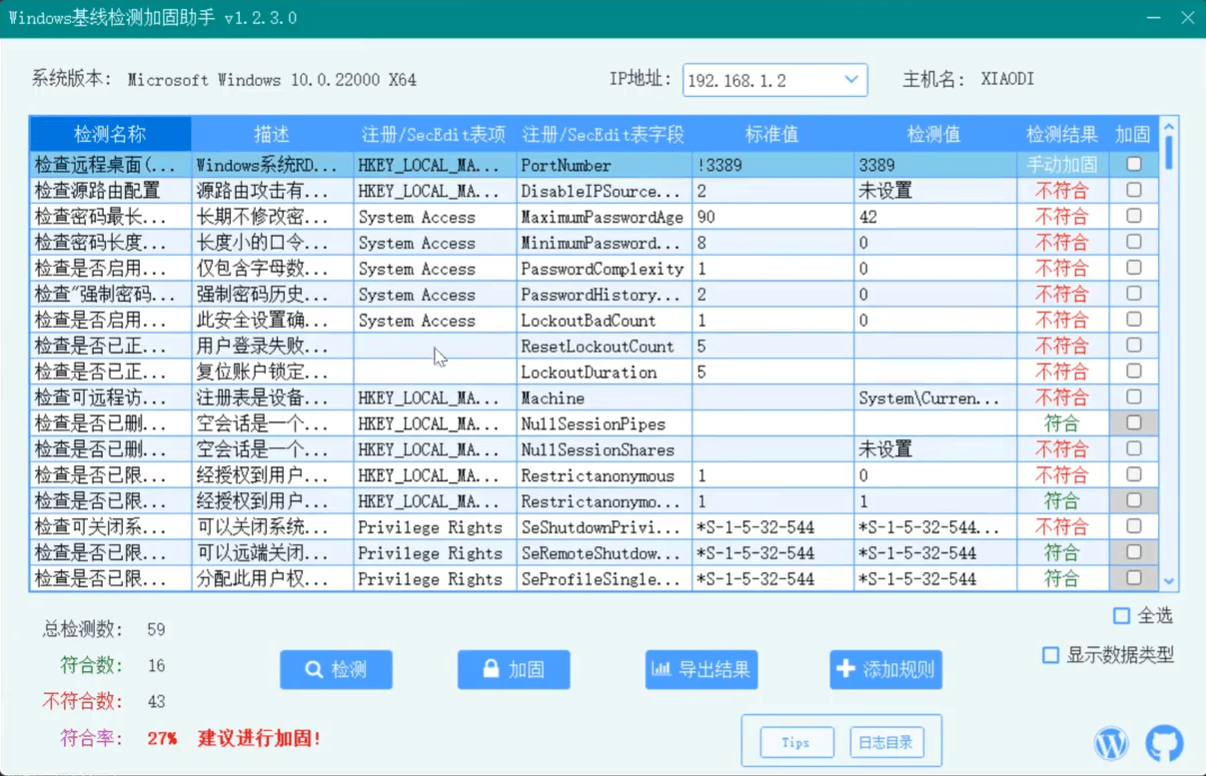Sort by the 检测名称 column header
The image size is (1206, 776).
coord(110,134)
